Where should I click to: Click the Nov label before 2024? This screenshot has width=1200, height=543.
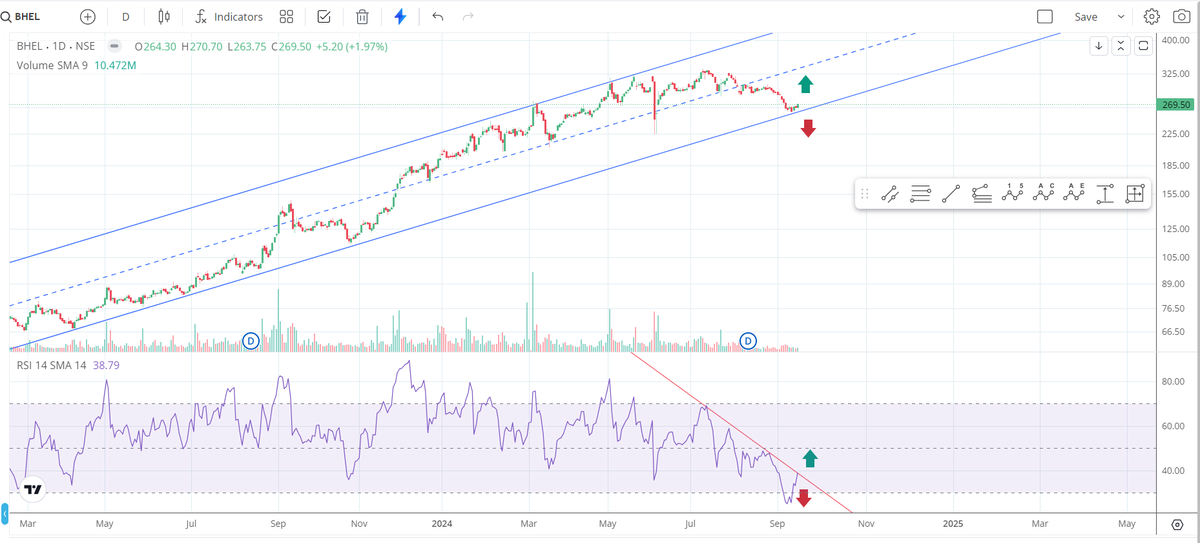(361, 523)
